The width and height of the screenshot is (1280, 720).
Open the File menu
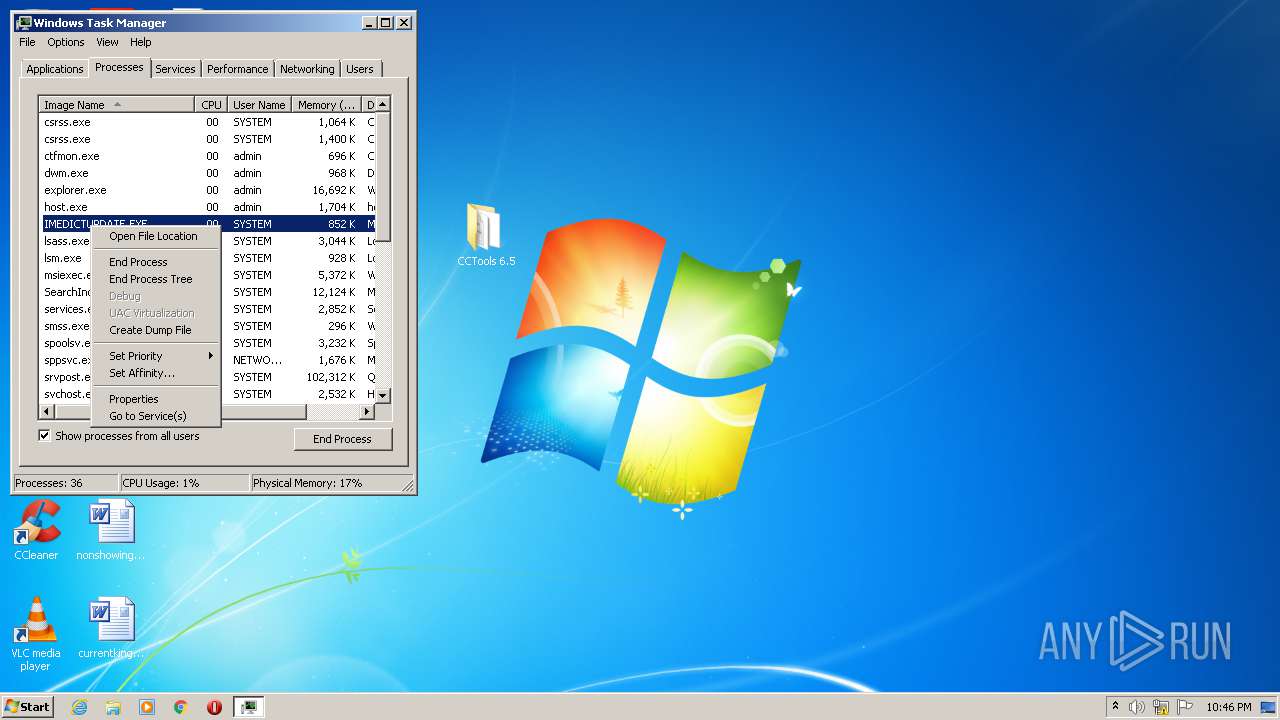pyautogui.click(x=27, y=42)
